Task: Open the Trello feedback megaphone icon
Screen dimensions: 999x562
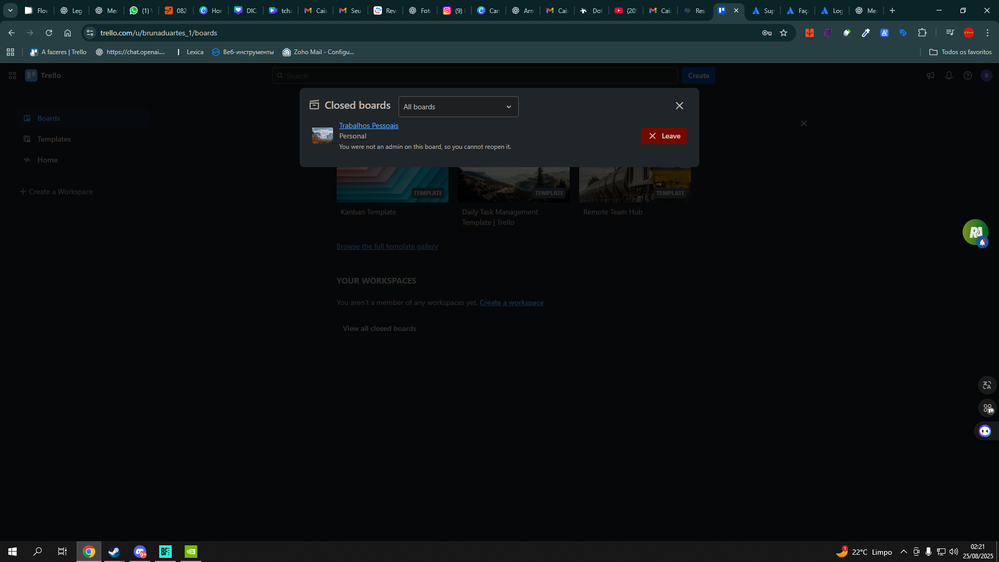Action: click(930, 75)
